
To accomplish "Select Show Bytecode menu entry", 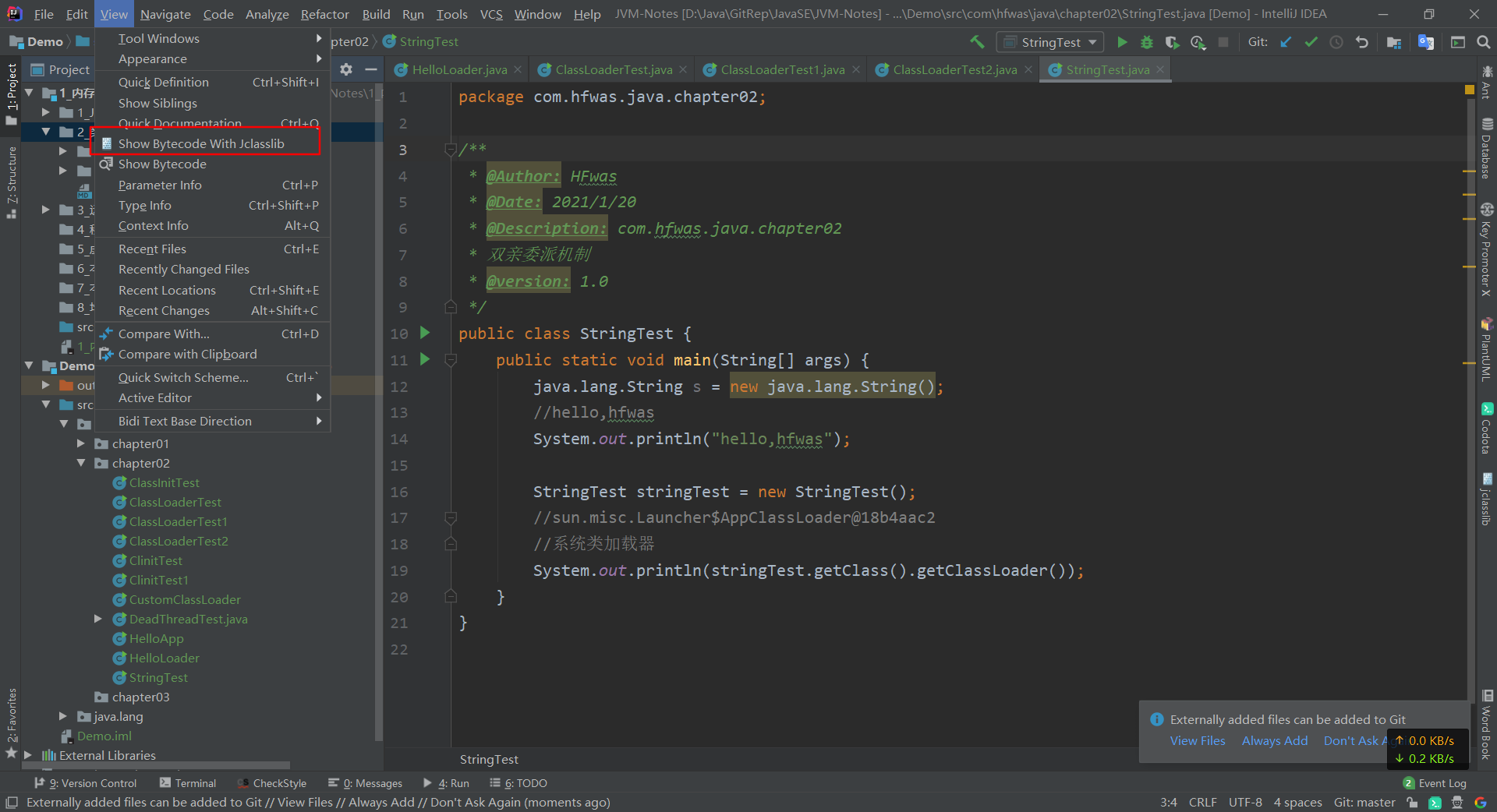I will (x=212, y=164).
